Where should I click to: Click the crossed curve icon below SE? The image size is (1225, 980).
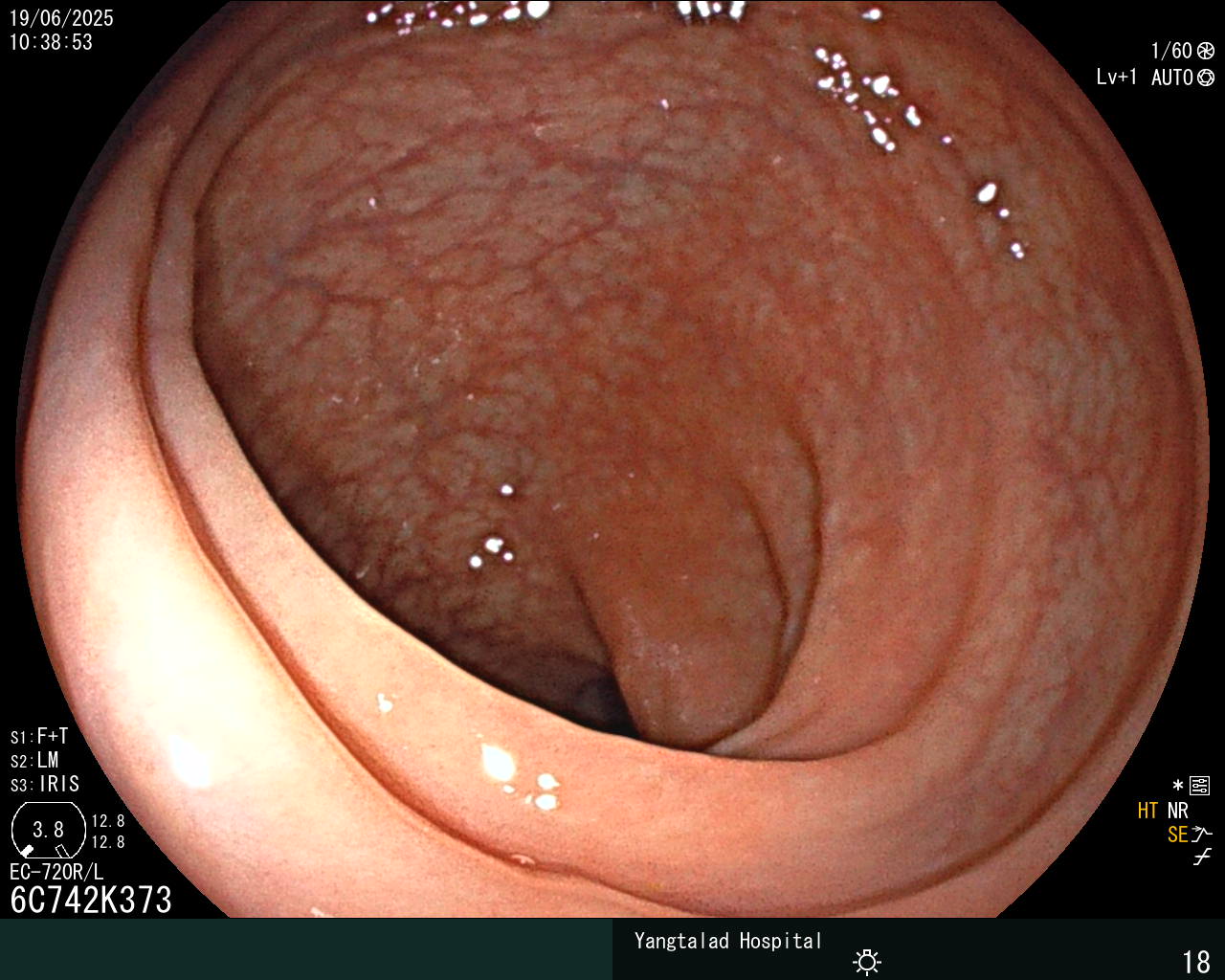tap(1202, 857)
